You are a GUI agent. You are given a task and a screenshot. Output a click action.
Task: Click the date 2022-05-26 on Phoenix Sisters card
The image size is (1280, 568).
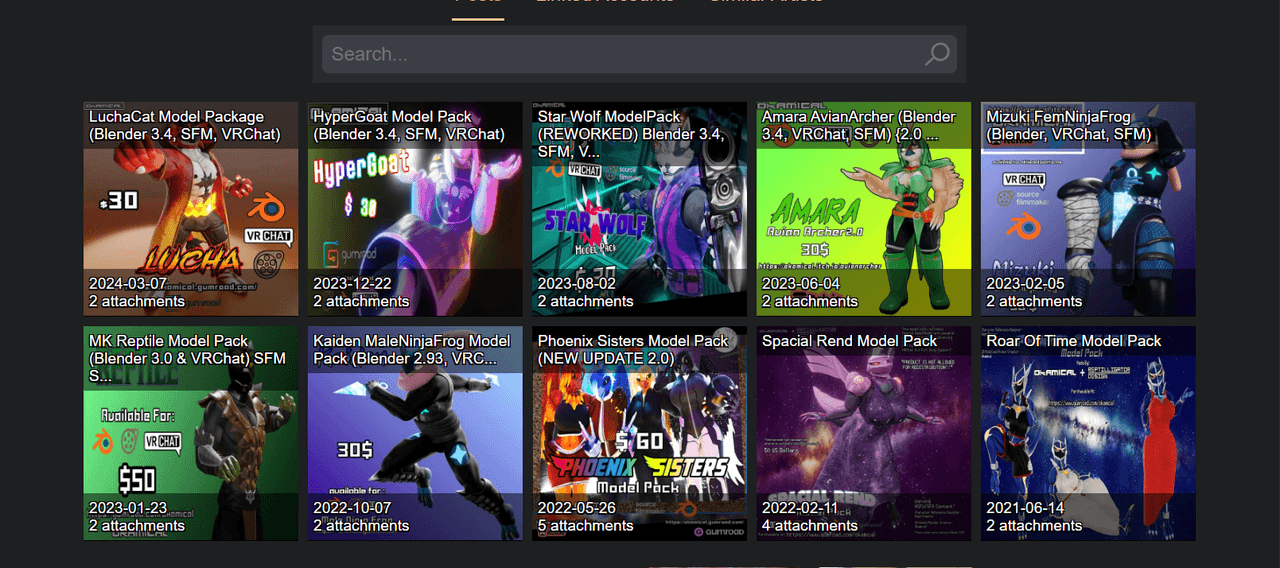point(577,508)
